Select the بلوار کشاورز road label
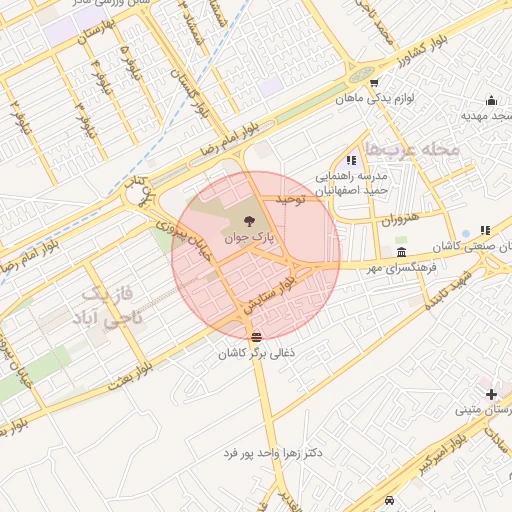Screen dimensions: 512x512 tap(423, 51)
